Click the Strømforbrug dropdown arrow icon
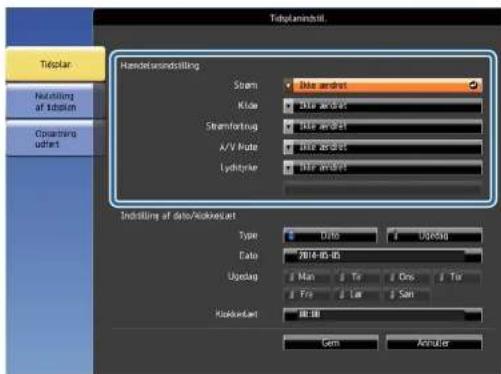This screenshot has width=501, height=374. coord(288,127)
